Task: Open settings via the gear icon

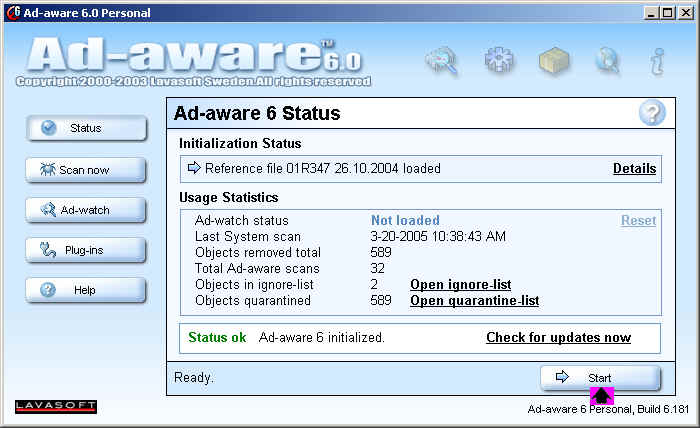Action: (499, 61)
